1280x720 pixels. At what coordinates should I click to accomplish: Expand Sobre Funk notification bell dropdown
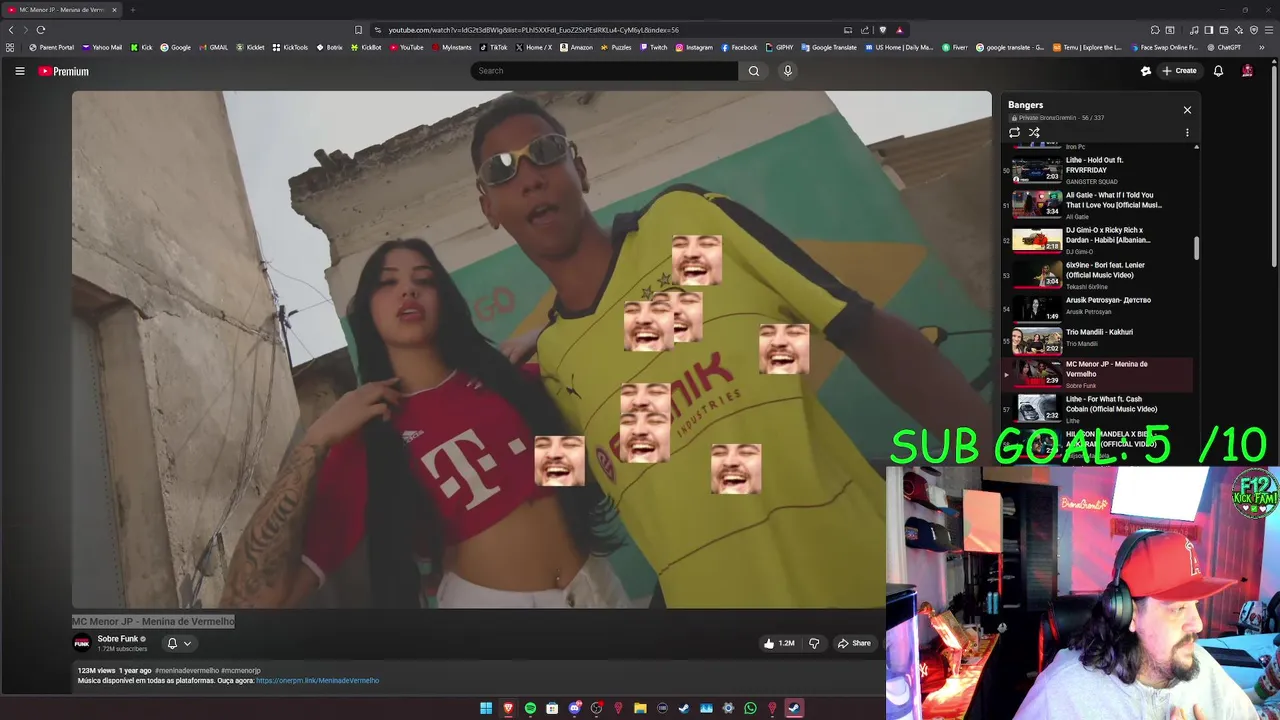click(x=179, y=643)
